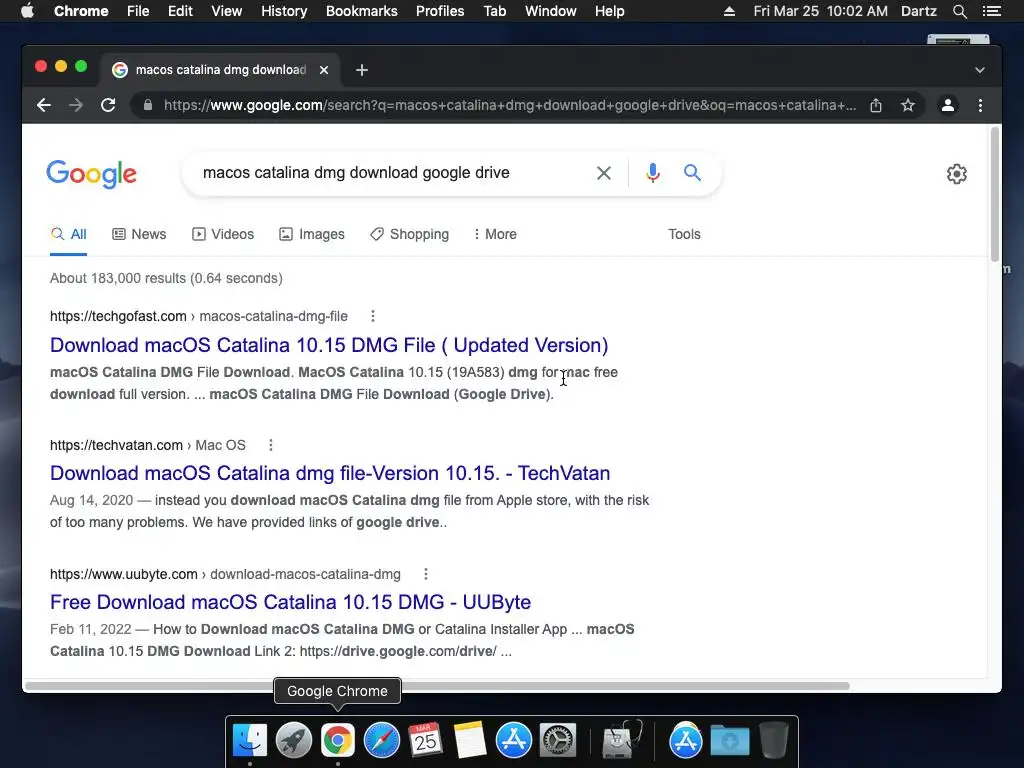Click the techgofast.com URL breadcrumb
1024x768 pixels.
pyautogui.click(x=199, y=316)
